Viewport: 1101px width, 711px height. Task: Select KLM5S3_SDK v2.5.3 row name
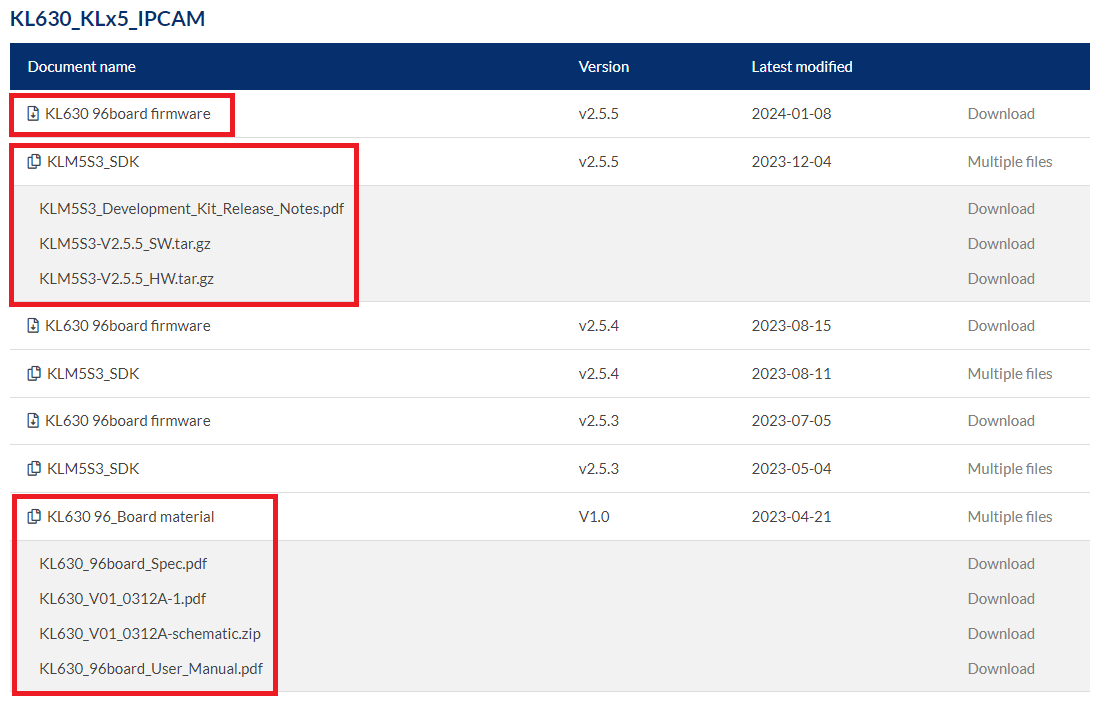[93, 468]
